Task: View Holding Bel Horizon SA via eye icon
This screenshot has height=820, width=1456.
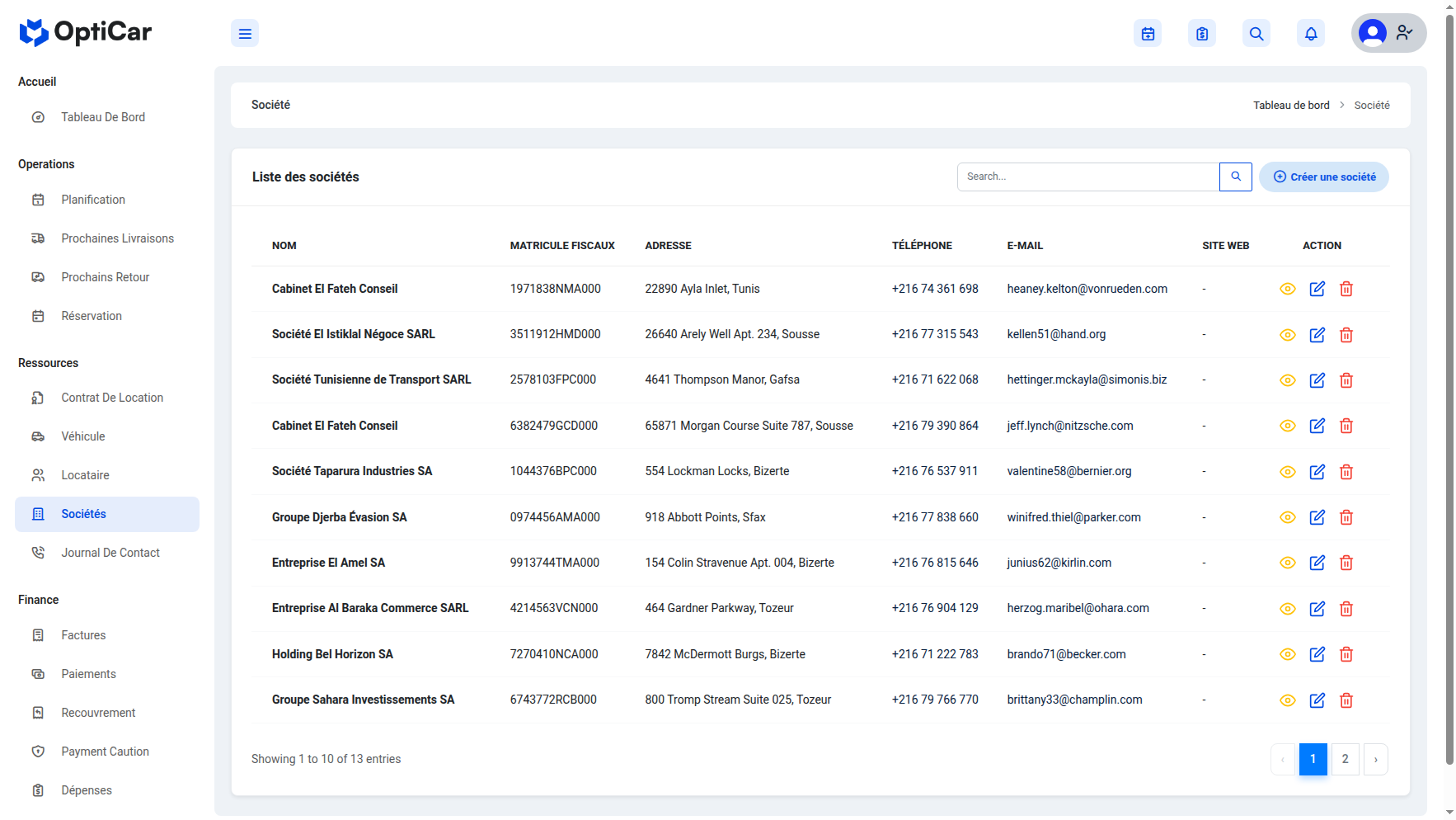Action: (x=1288, y=654)
